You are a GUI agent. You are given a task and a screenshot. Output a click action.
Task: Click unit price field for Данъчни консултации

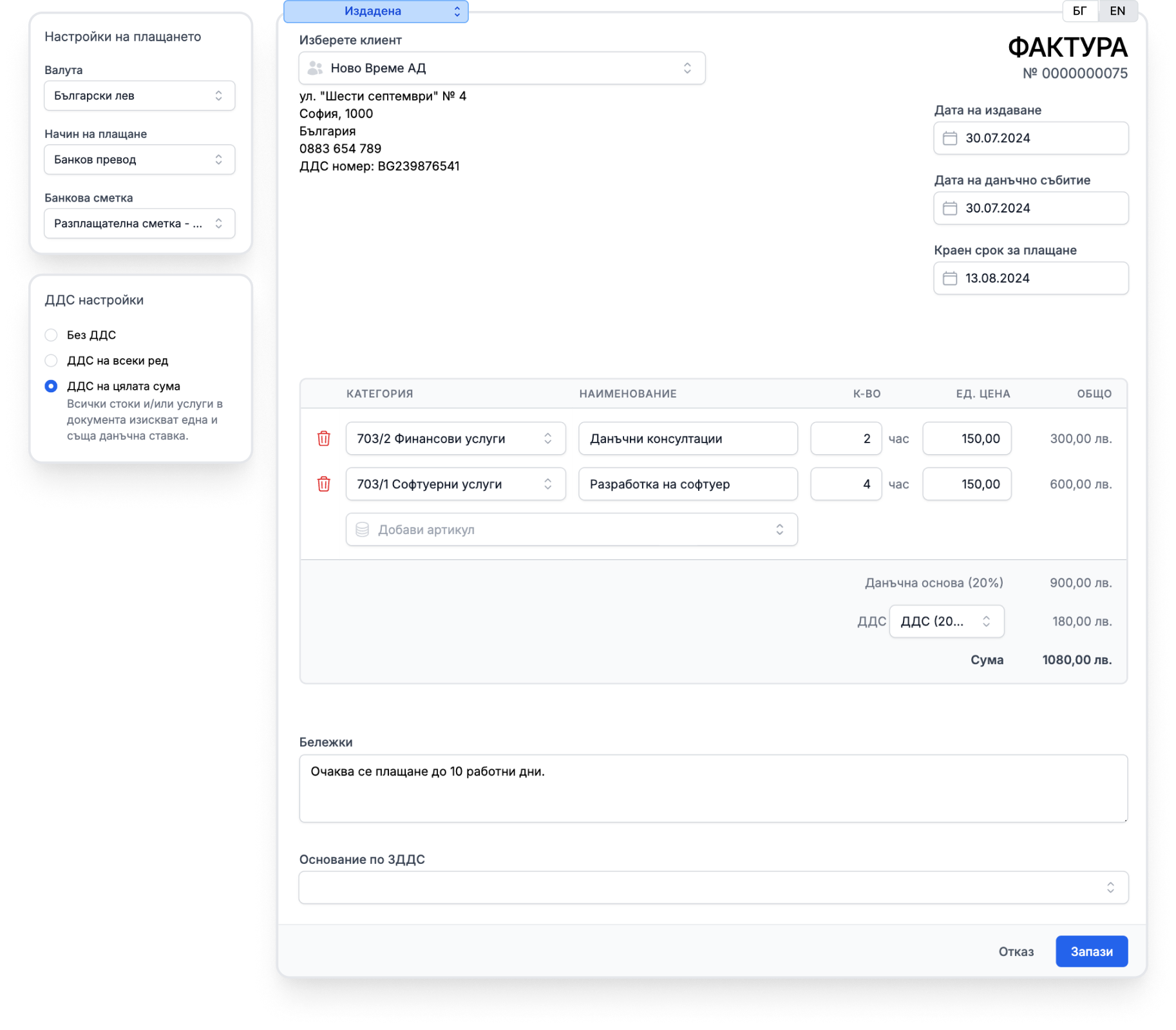967,439
